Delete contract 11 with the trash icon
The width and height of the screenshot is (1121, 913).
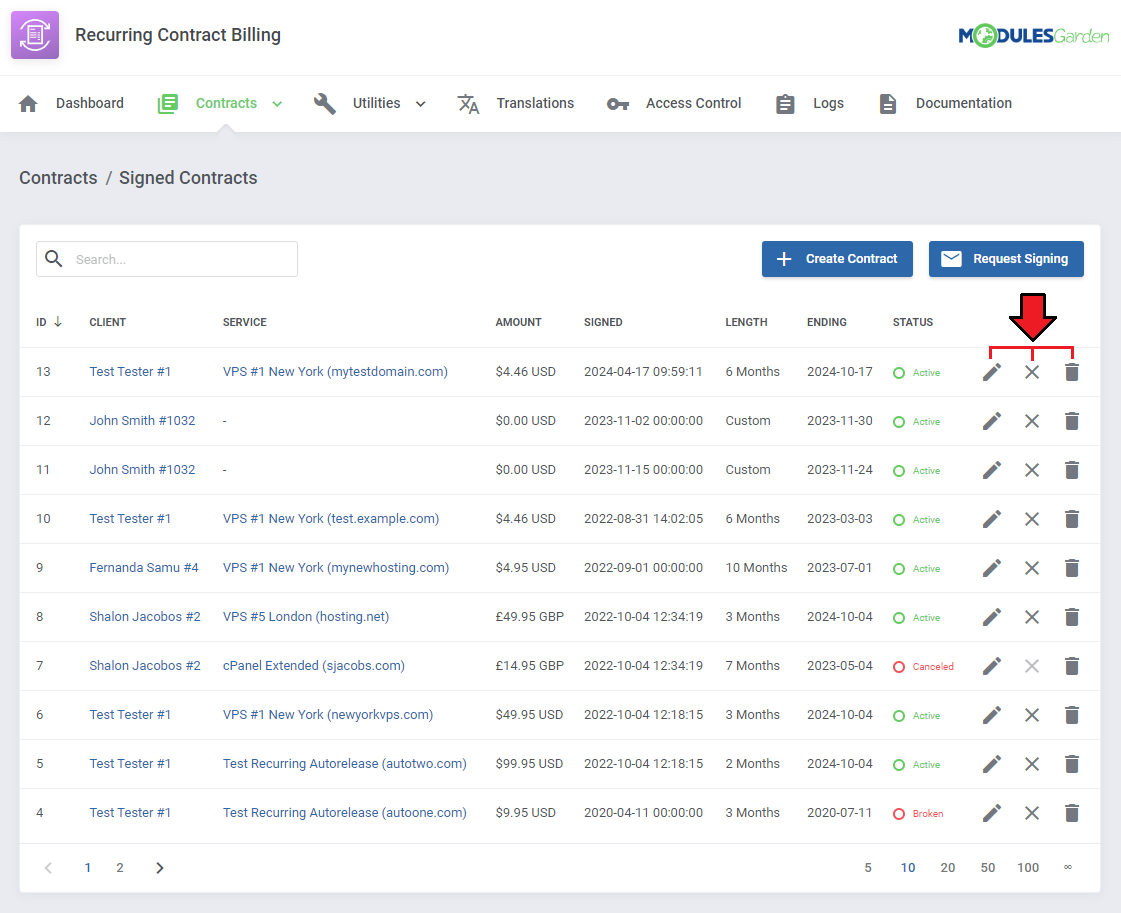[1072, 470]
